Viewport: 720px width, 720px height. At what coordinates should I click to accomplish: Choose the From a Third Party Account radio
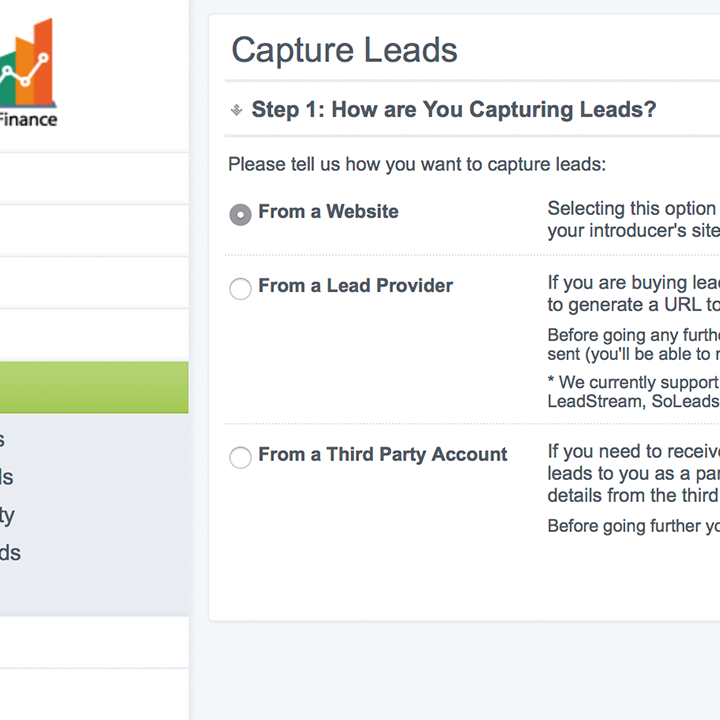click(x=240, y=457)
